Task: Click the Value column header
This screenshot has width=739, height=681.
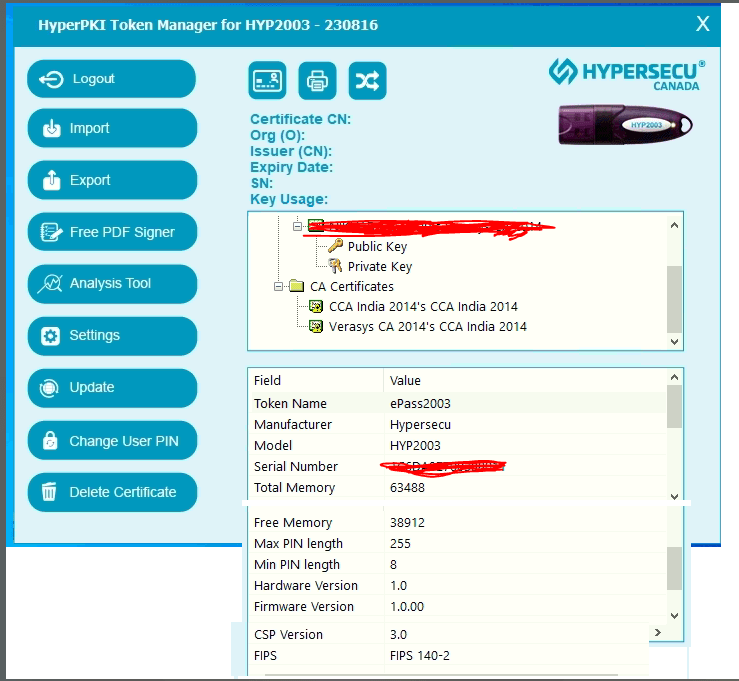Action: [x=405, y=381]
